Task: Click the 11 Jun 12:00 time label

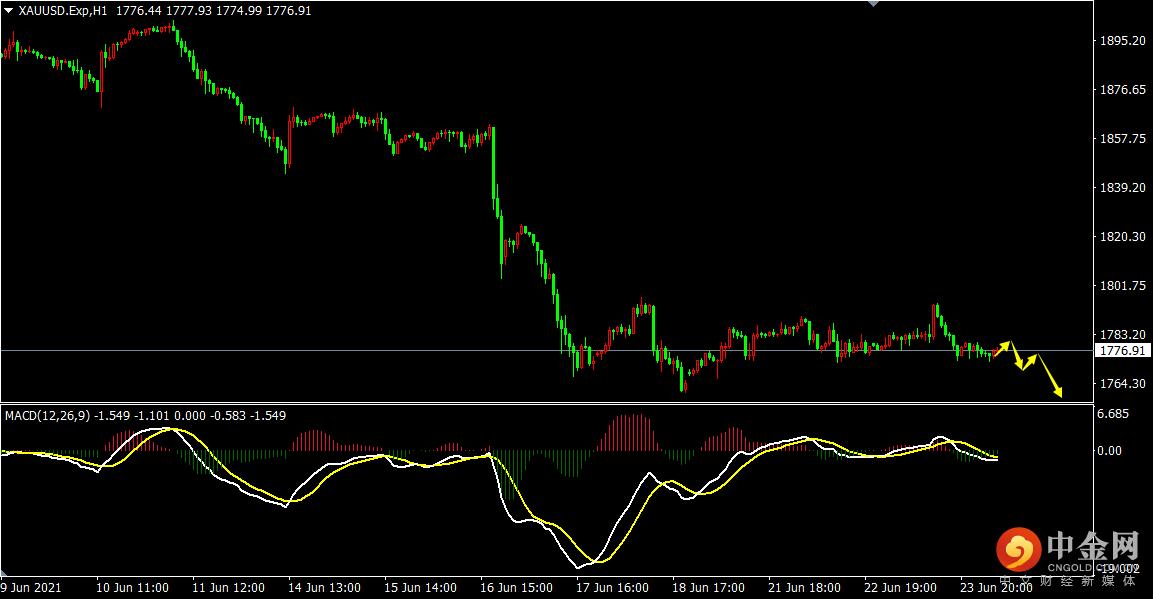Action: point(229,588)
